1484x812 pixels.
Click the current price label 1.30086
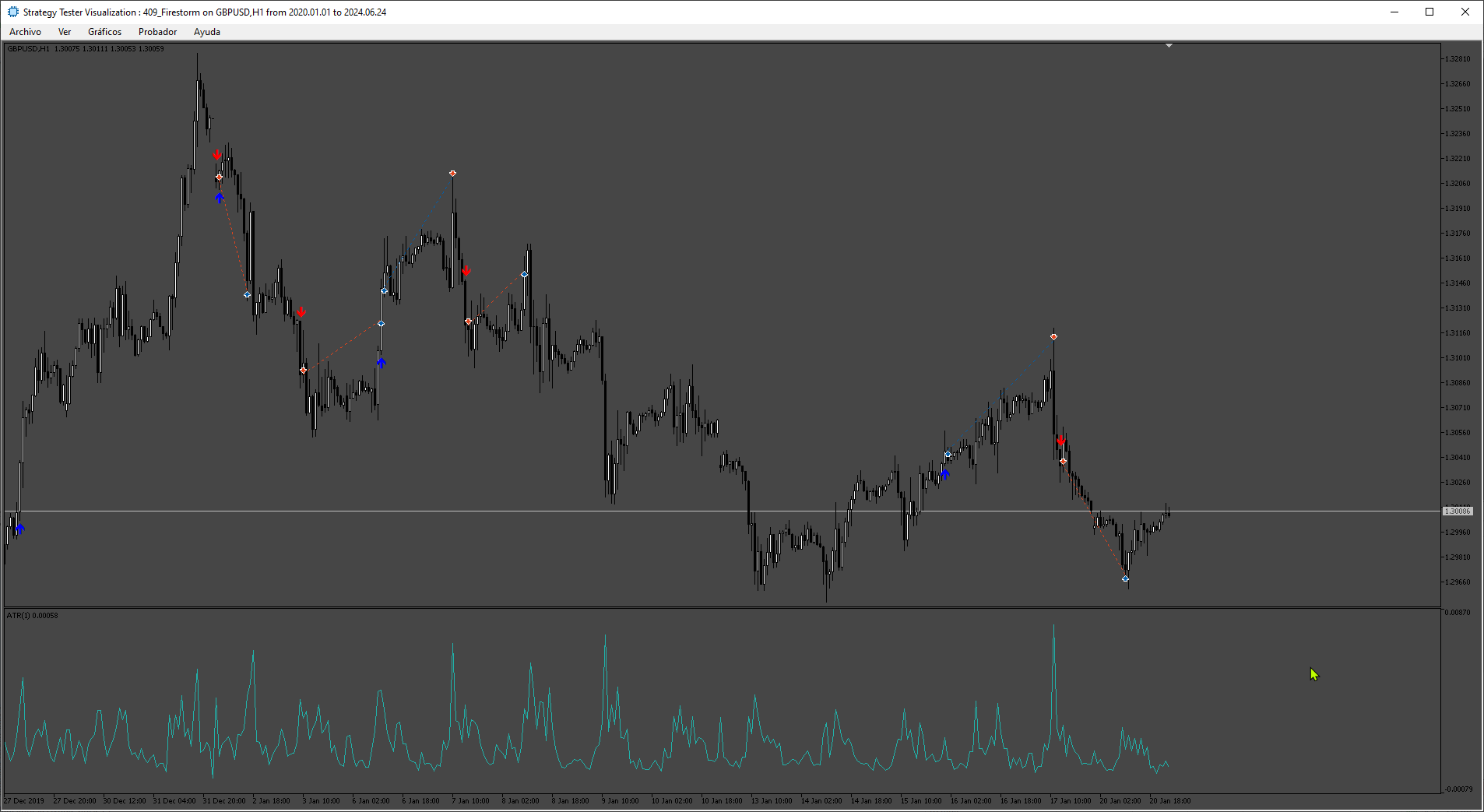pos(1458,511)
